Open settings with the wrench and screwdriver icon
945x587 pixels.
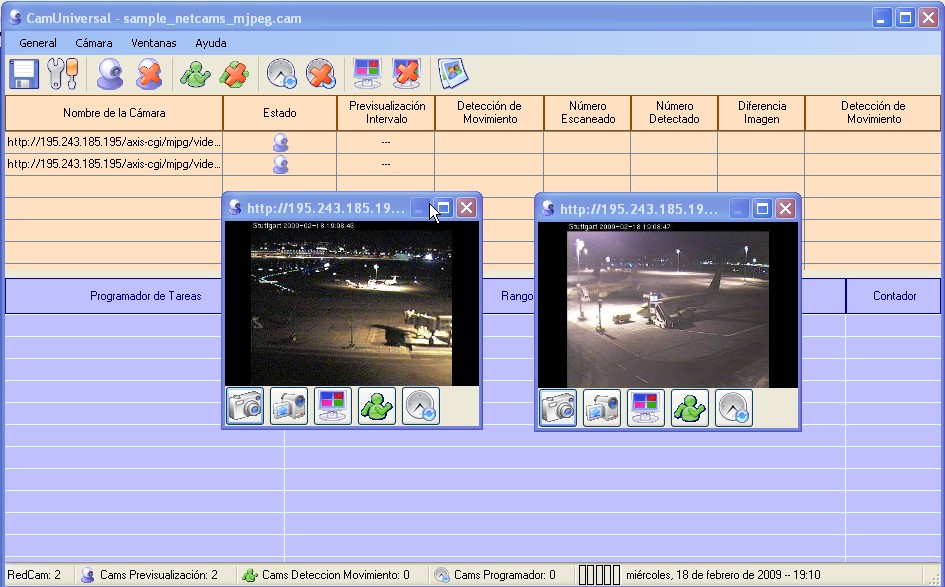click(x=63, y=74)
